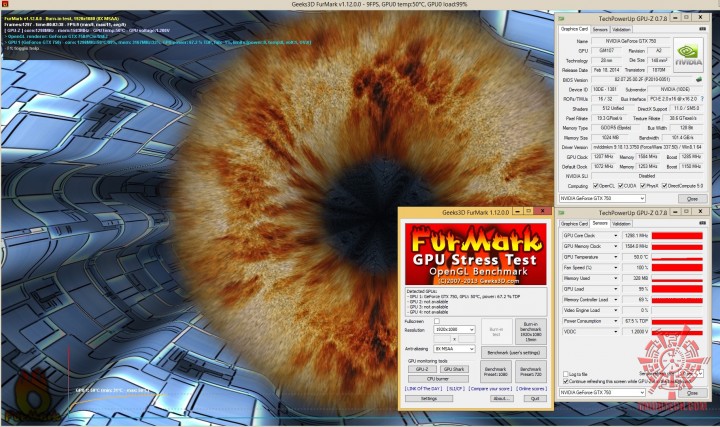
Task: Click the NVIDIA logo in GPU-Z
Action: click(688, 54)
